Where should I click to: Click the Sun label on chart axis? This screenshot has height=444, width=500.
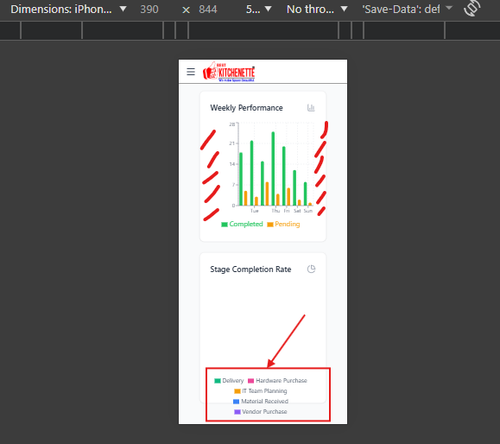(308, 211)
